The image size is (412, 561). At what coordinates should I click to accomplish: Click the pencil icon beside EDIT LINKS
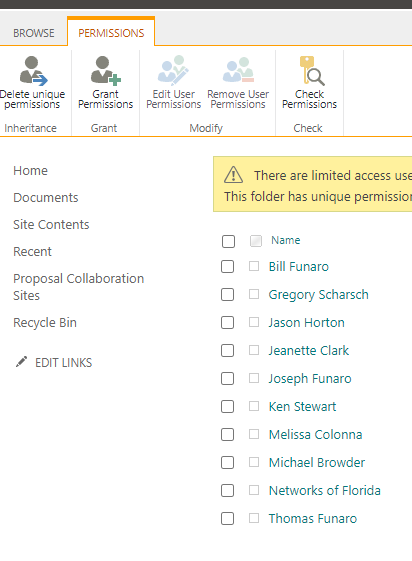[x=21, y=362]
